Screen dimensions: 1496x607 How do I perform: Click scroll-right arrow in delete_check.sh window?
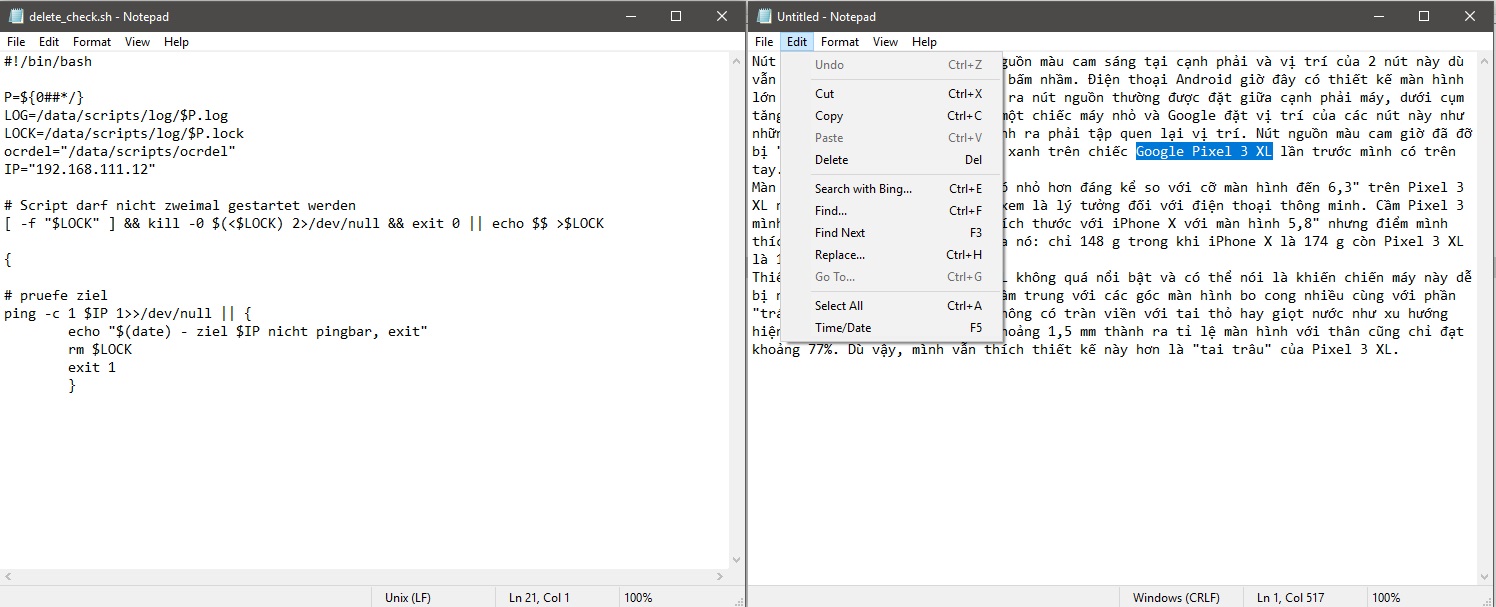(721, 578)
